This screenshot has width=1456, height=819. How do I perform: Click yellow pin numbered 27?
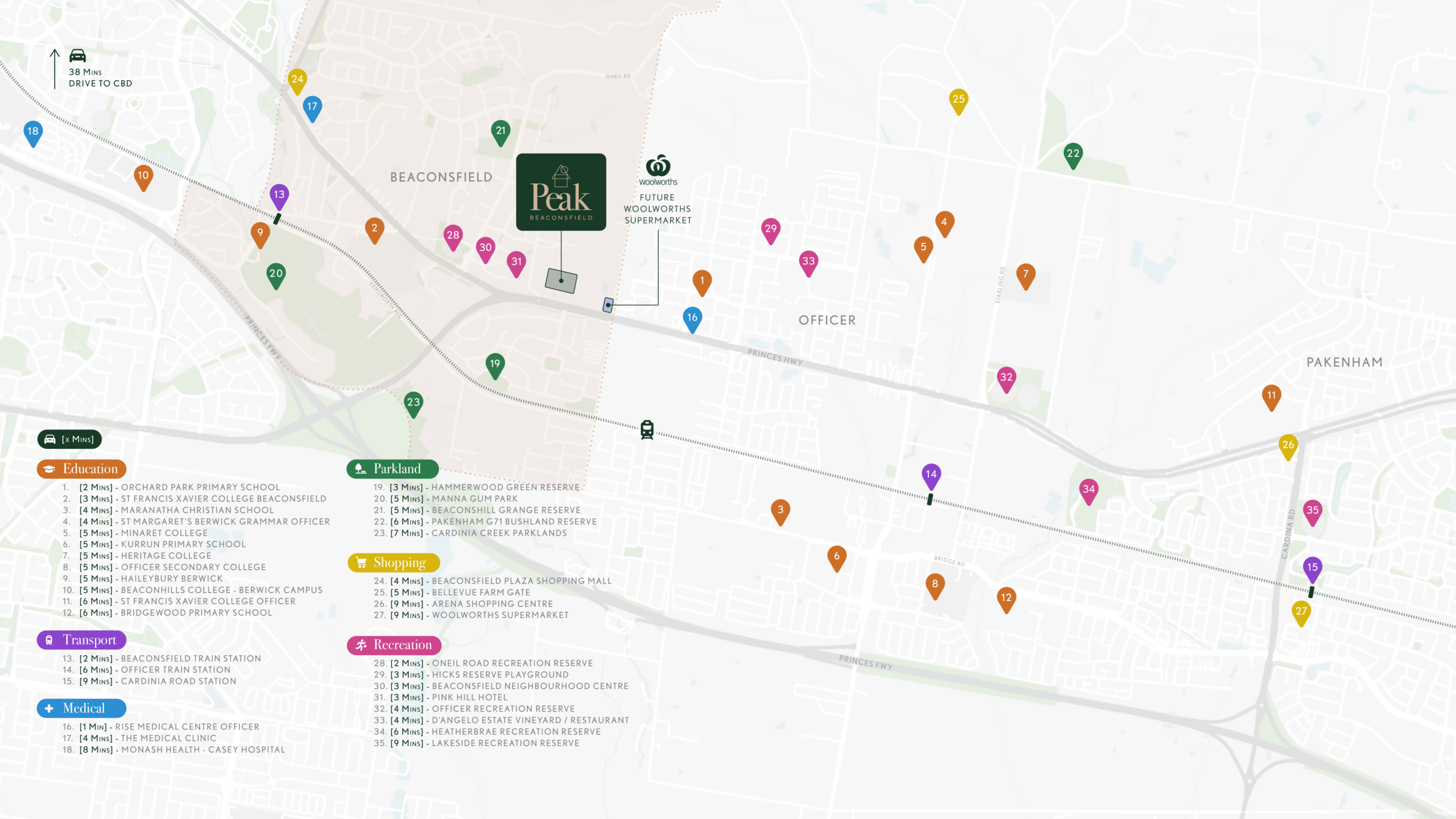(x=1301, y=613)
